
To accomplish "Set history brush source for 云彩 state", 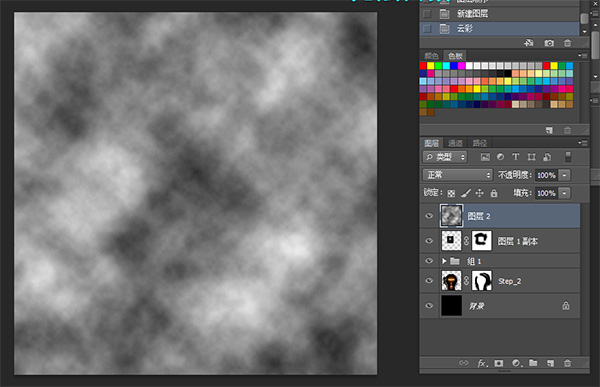I will 427,29.
